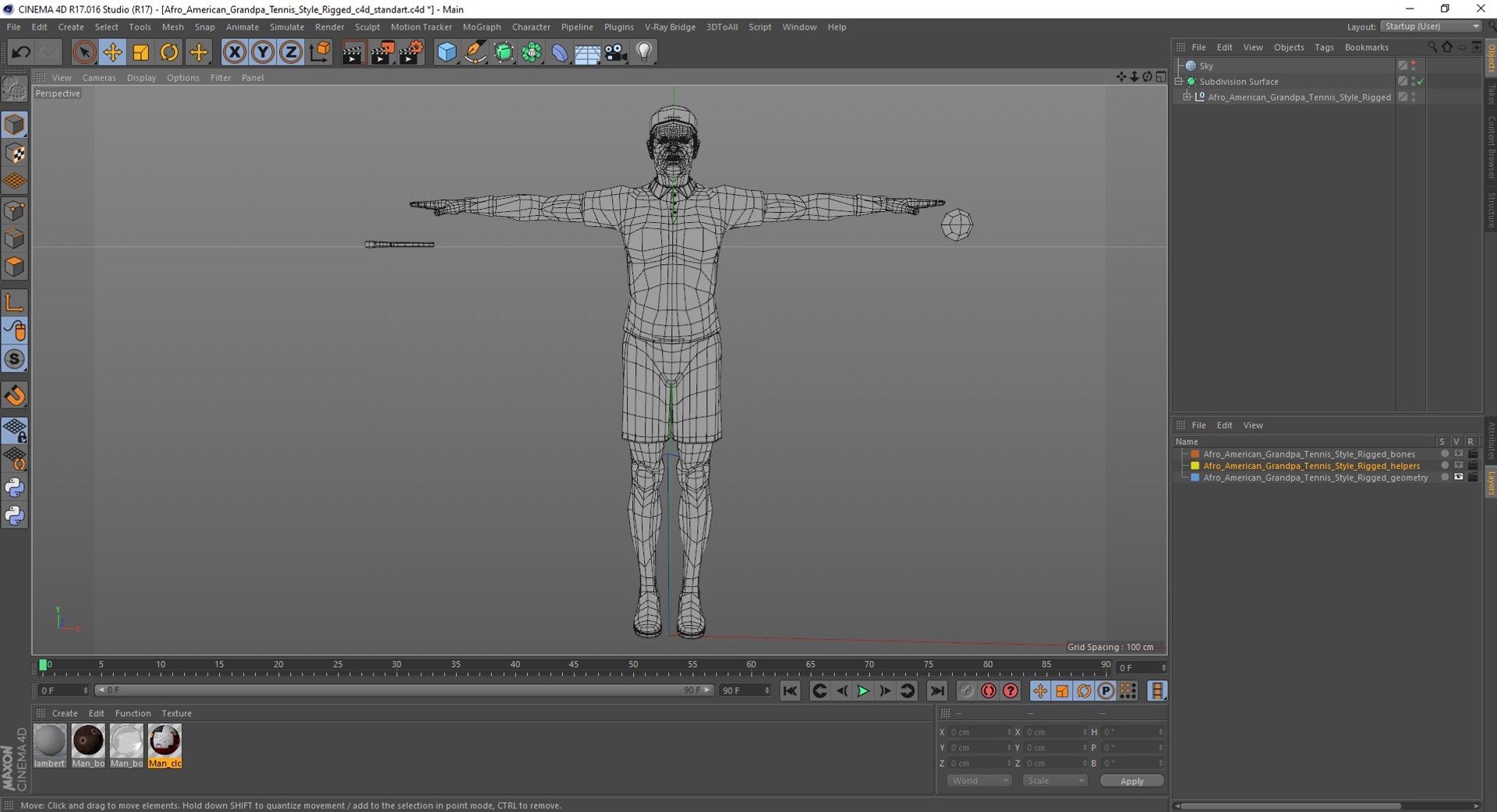1497x812 pixels.
Task: Click the Undo arrow icon
Action: click(21, 52)
